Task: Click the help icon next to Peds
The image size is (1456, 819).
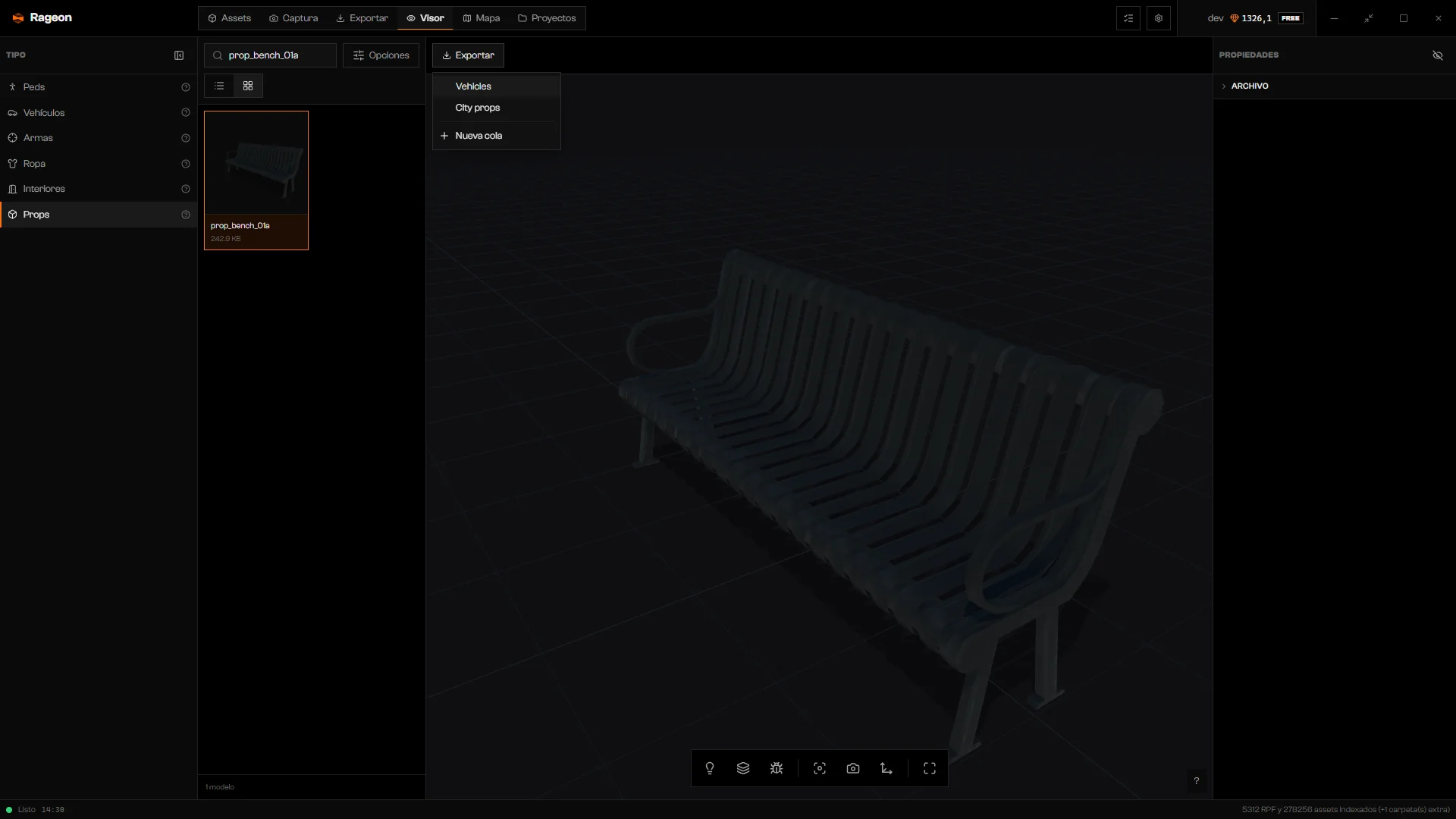Action: (186, 87)
